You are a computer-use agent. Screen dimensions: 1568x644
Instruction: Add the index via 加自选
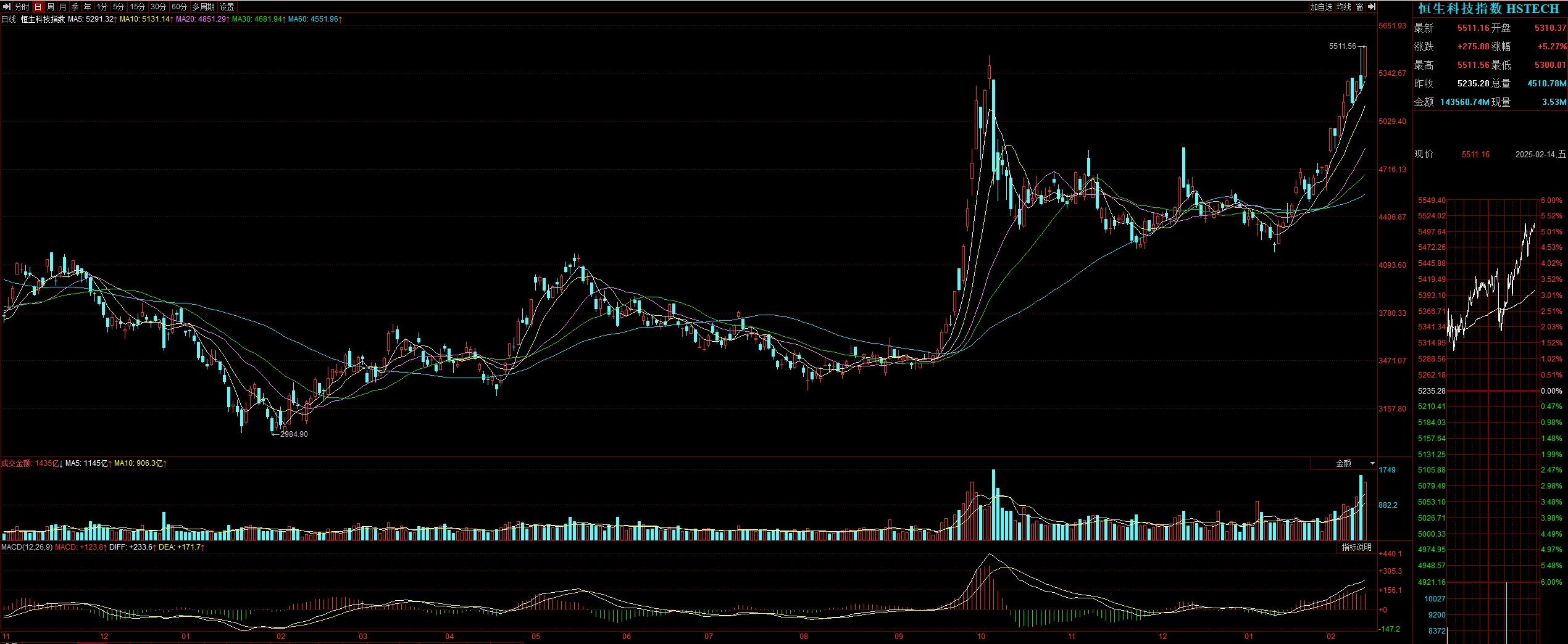(1321, 7)
